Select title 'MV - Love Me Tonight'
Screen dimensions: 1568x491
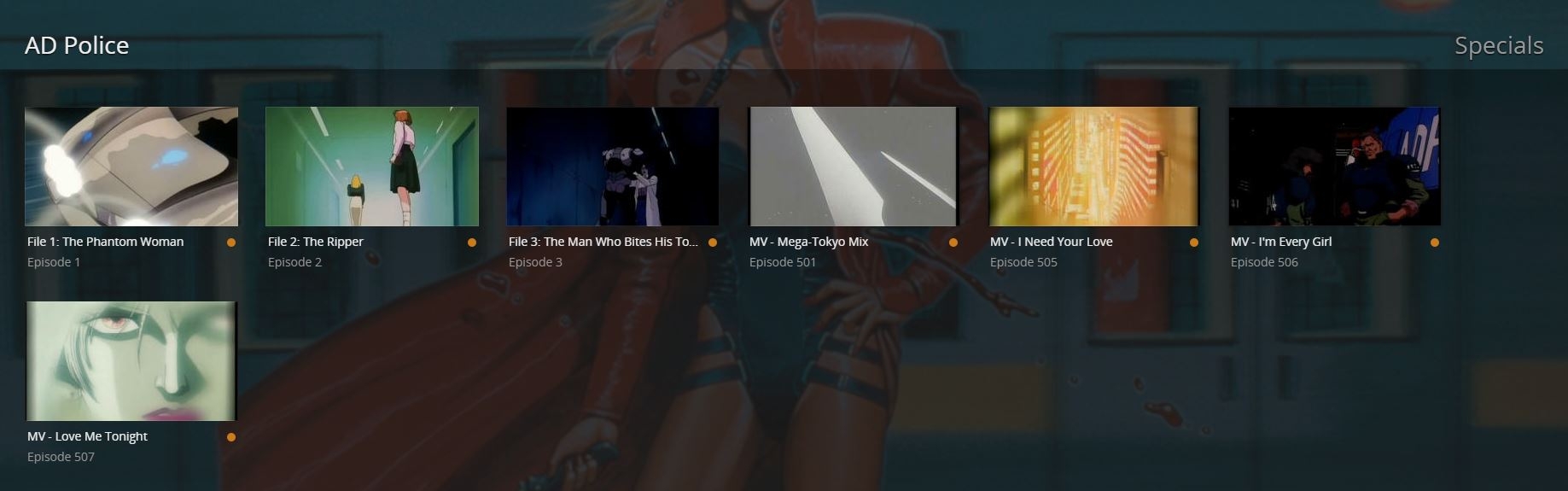click(x=87, y=436)
